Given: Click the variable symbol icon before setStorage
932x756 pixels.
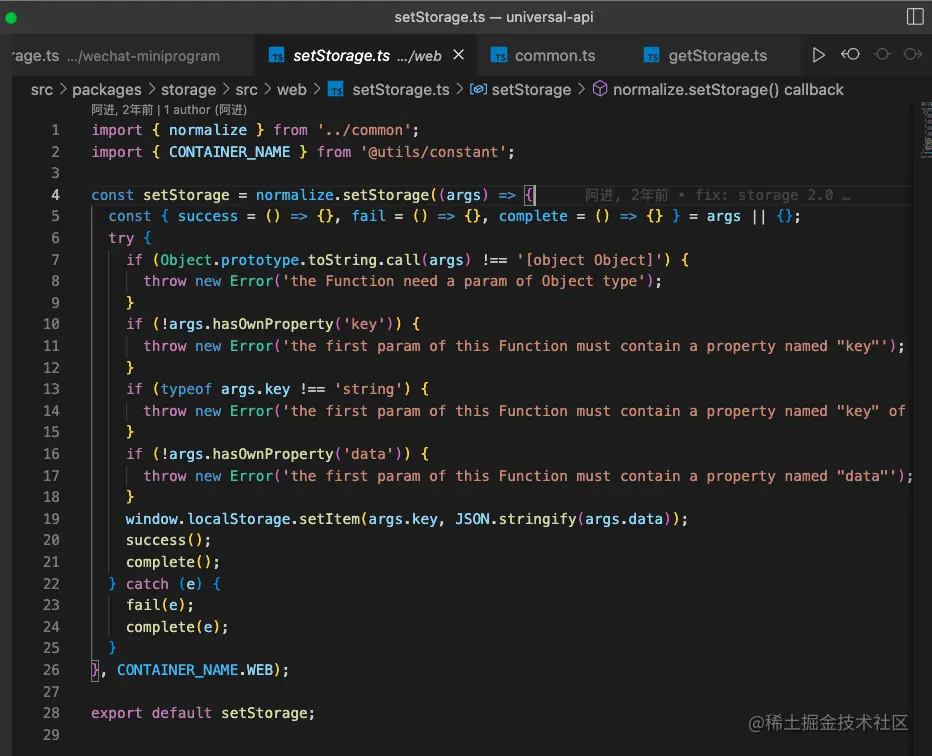Looking at the screenshot, I should (x=478, y=89).
